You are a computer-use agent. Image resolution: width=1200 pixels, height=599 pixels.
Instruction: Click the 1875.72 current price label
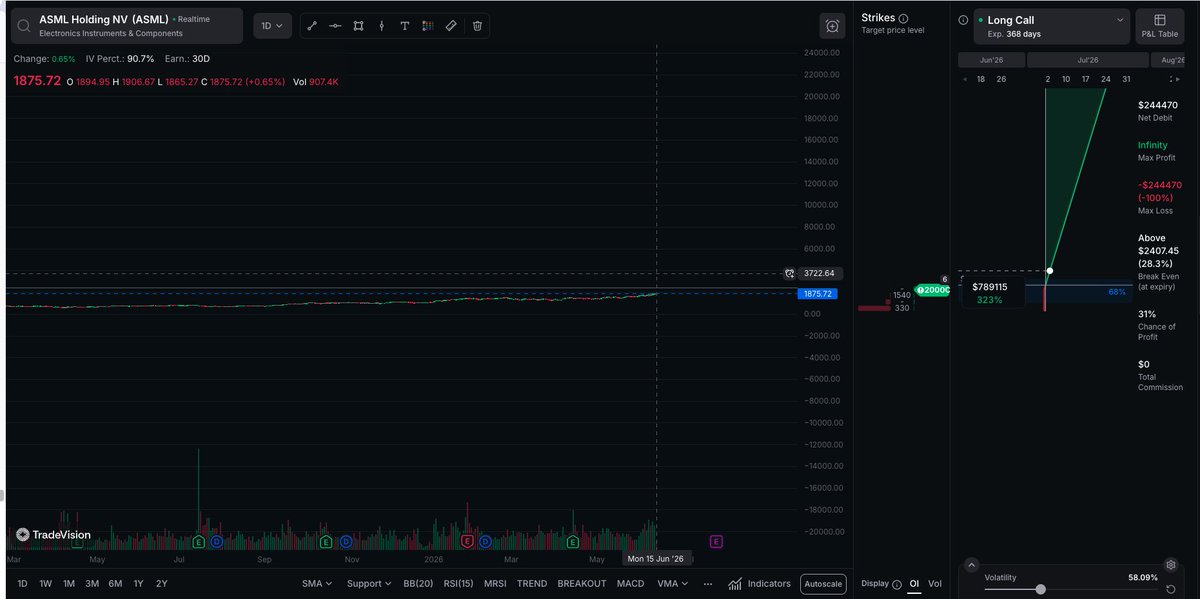tap(817, 294)
